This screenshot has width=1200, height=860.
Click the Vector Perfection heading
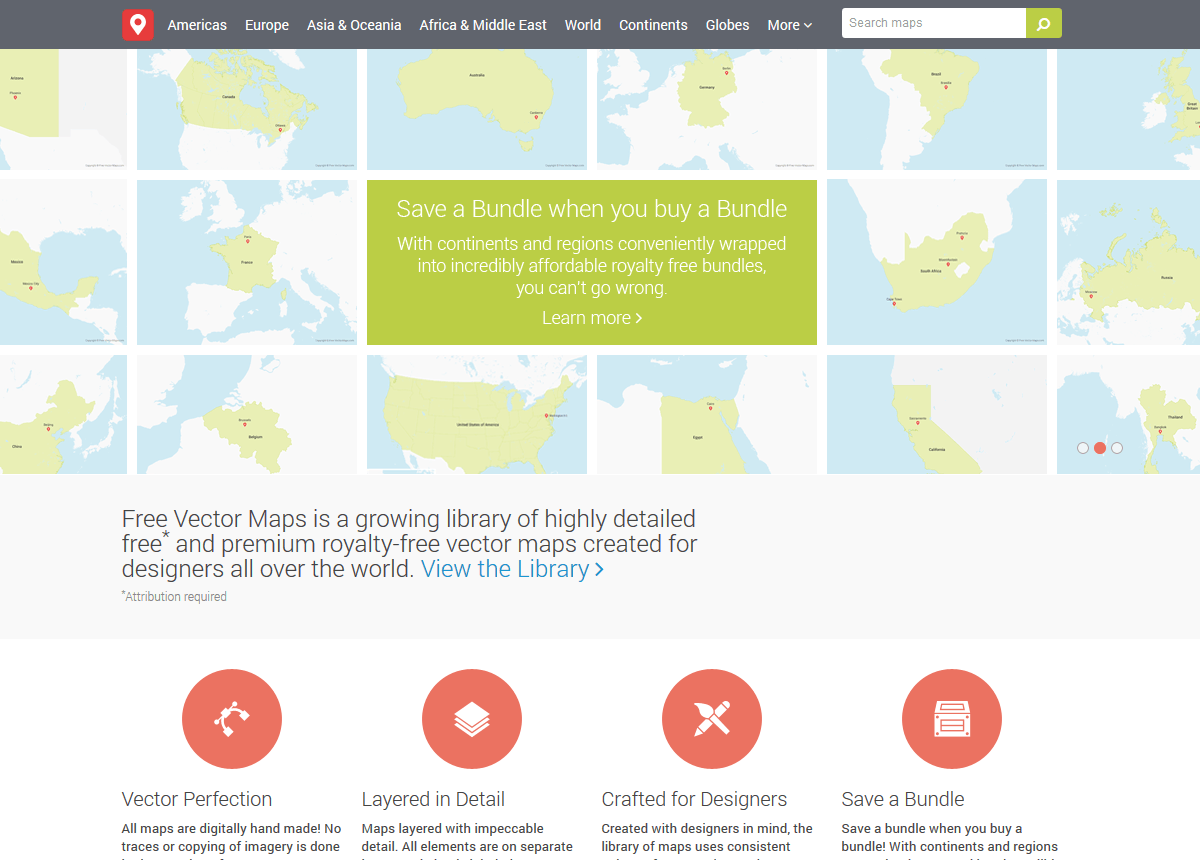pos(197,799)
